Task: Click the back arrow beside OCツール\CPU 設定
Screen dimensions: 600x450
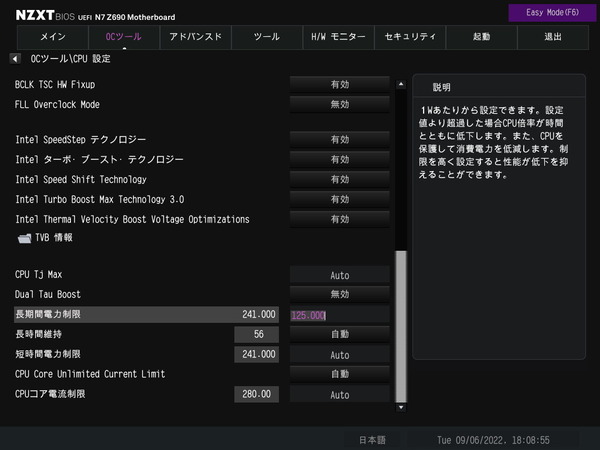Action: [x=15, y=59]
